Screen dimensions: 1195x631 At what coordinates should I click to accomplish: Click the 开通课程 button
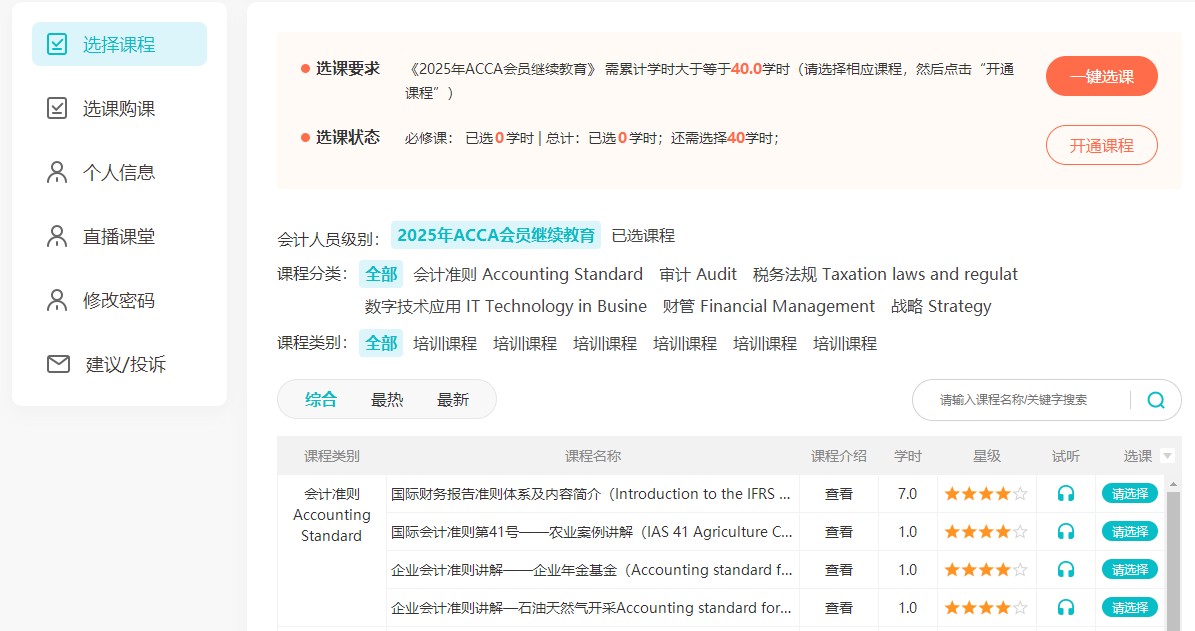pyautogui.click(x=1101, y=145)
